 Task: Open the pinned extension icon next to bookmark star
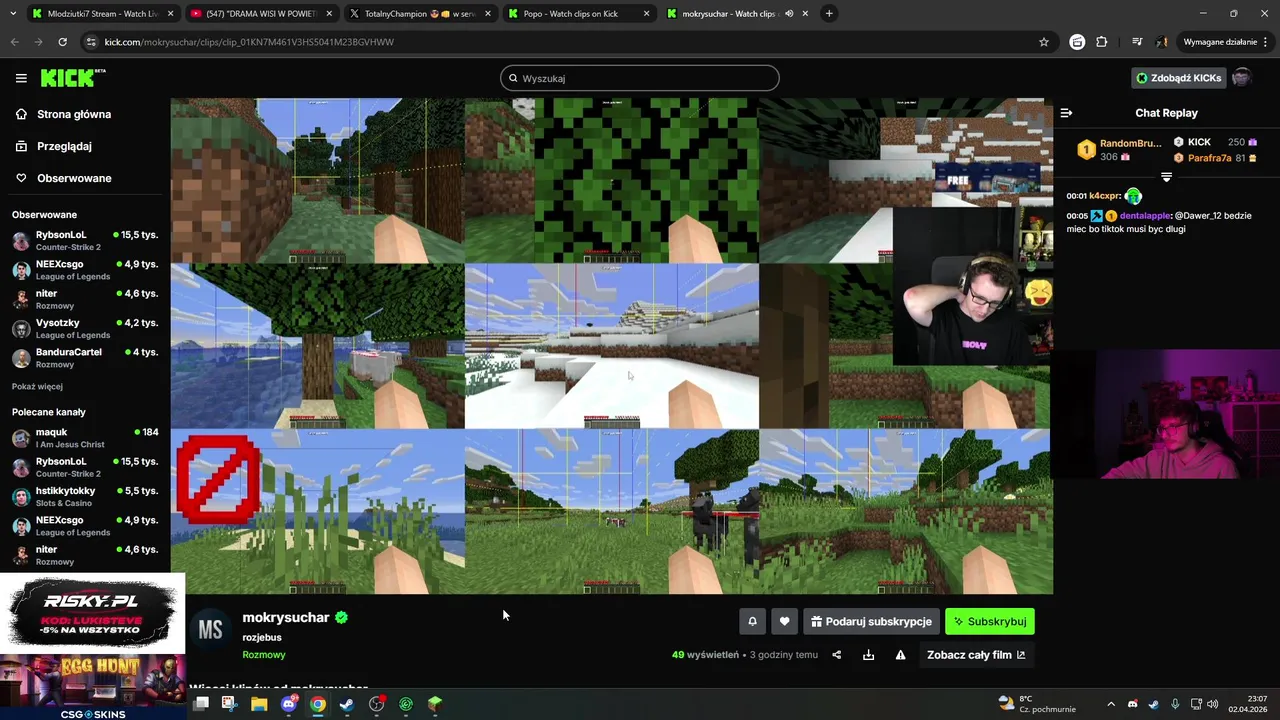coord(1077,42)
